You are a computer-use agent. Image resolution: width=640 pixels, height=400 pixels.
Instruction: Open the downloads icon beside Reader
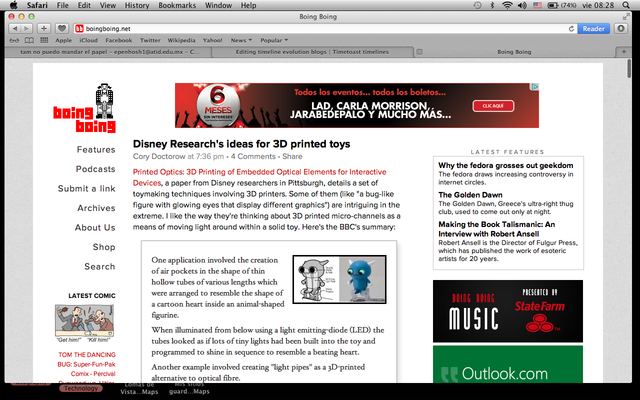click(621, 29)
